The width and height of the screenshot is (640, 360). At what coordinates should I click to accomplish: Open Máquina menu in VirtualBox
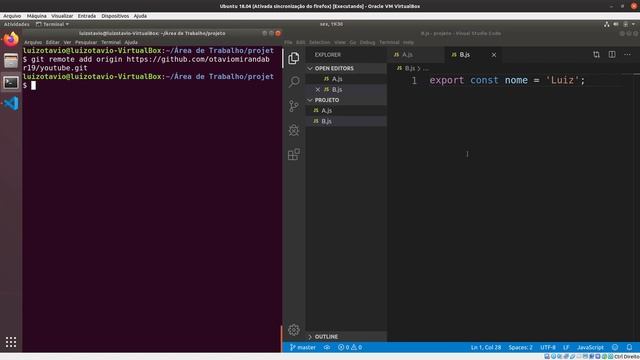[x=36, y=16]
